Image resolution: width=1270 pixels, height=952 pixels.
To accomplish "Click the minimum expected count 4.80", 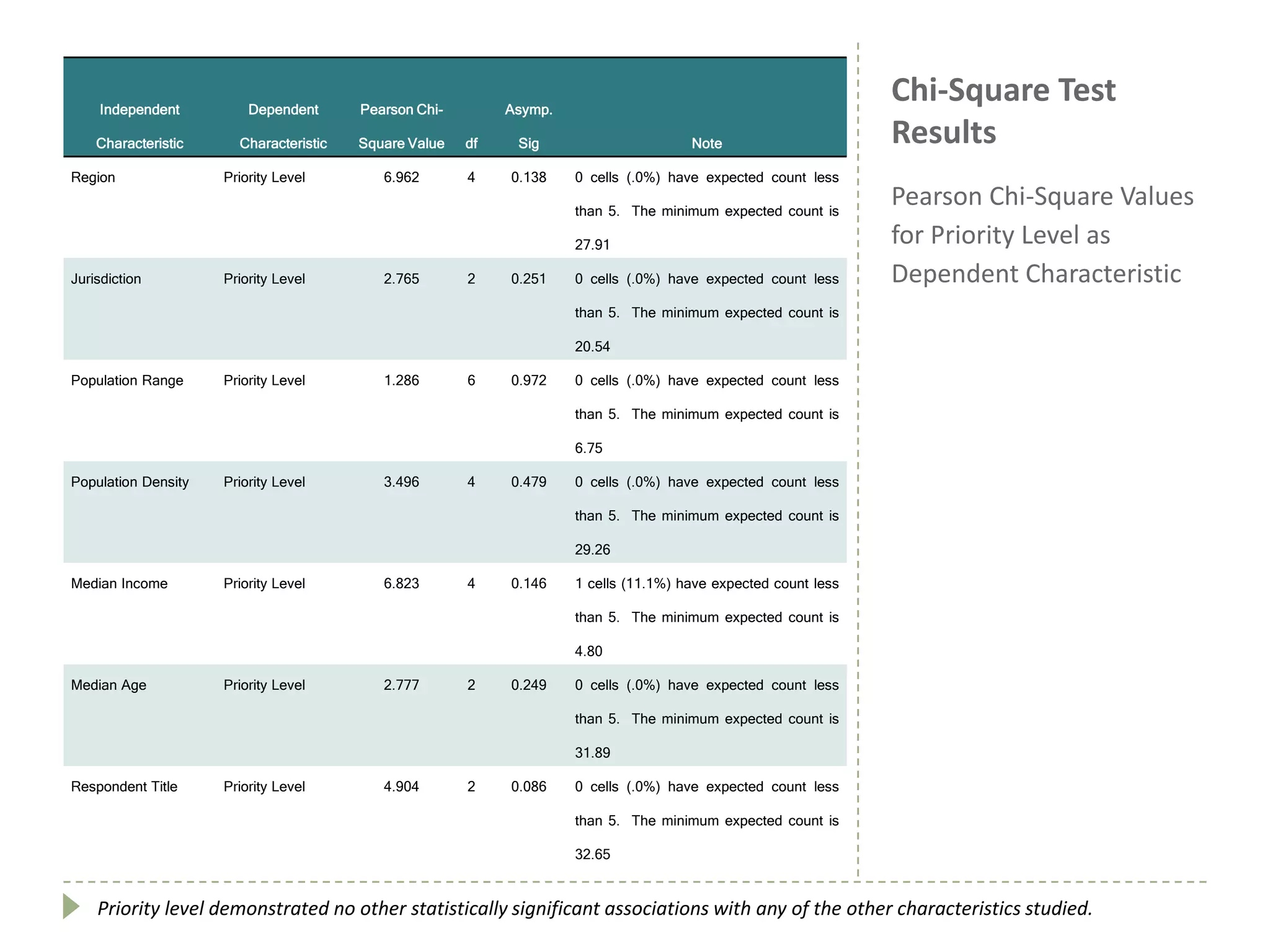I will pyautogui.click(x=588, y=651).
